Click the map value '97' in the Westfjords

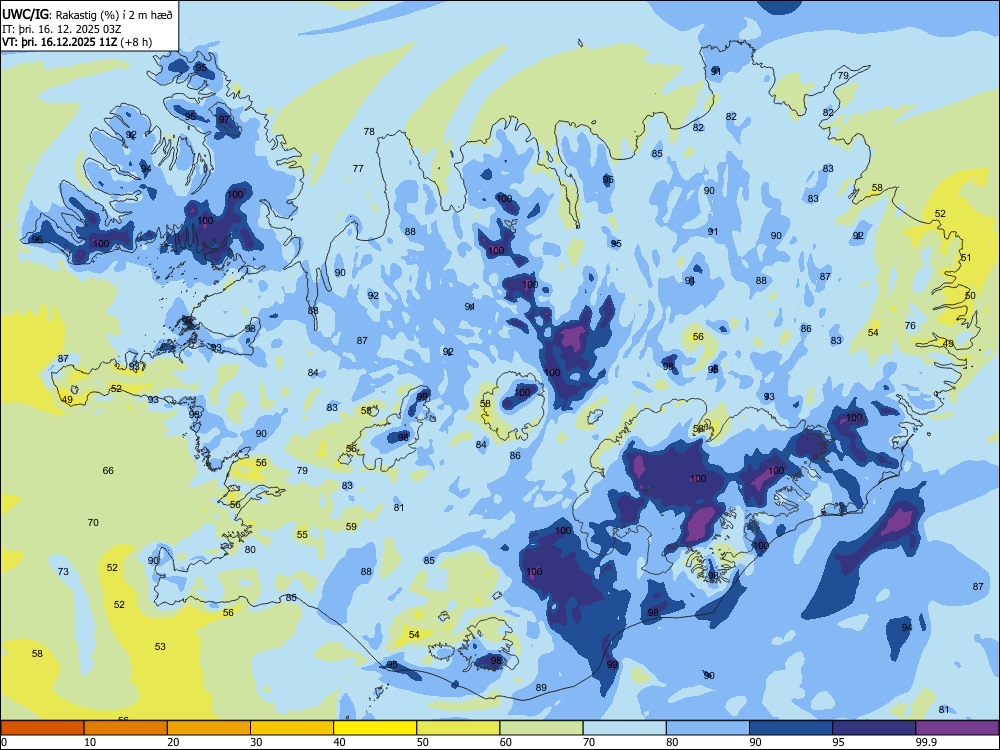pyautogui.click(x=224, y=119)
